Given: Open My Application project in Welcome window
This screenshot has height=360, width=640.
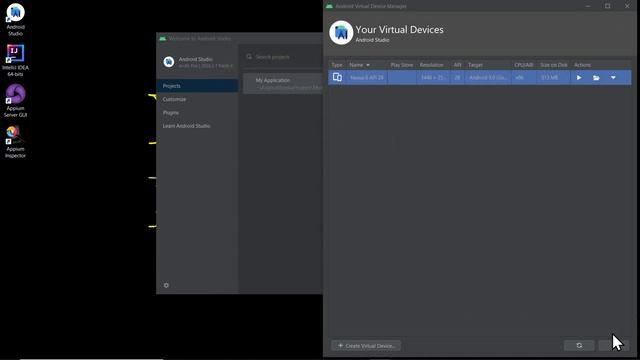Looking at the screenshot, I should 283,83.
